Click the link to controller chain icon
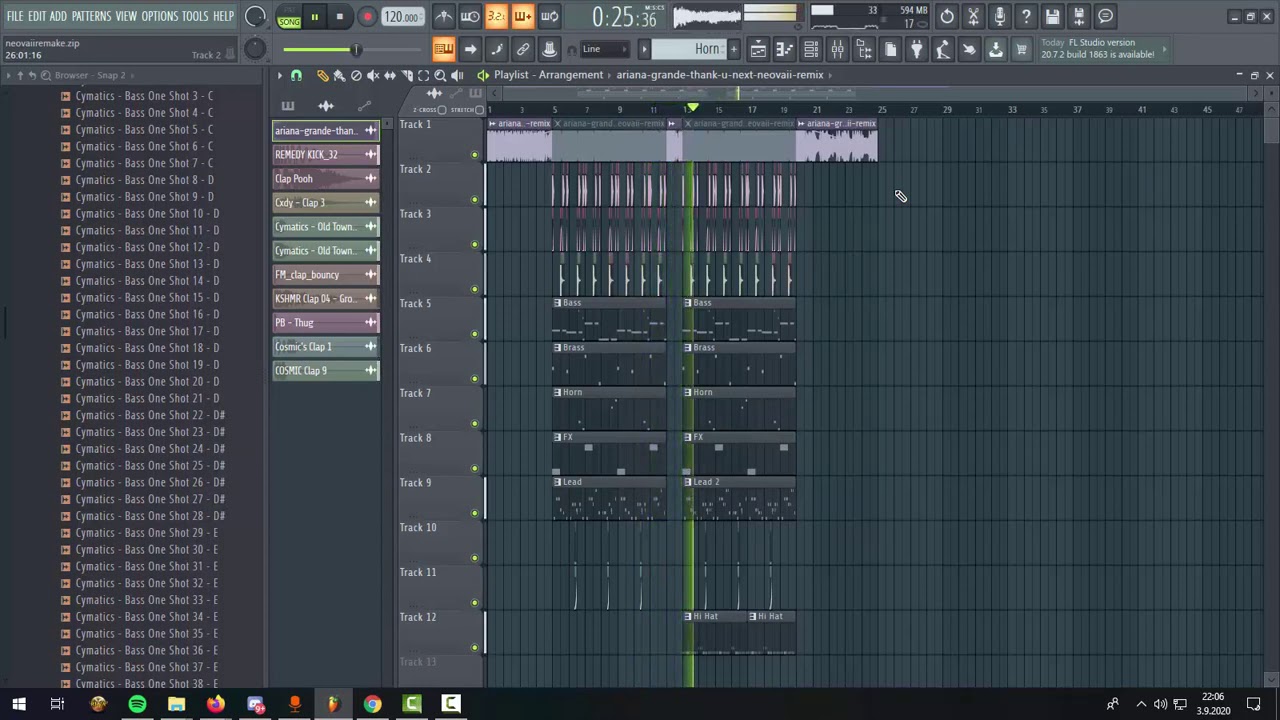 click(522, 49)
